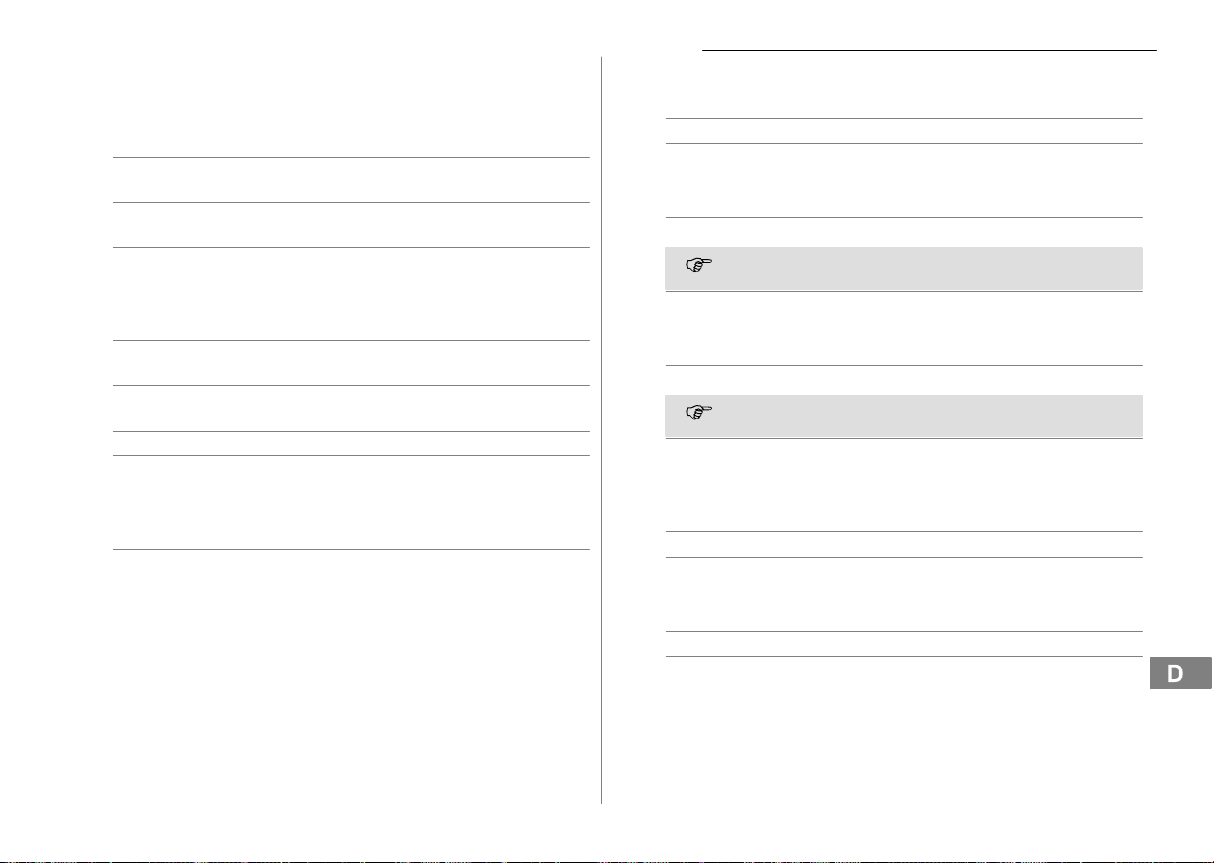The height and width of the screenshot is (863, 1214).
Task: Select the gray 'D' section tab
Action: [x=1175, y=673]
